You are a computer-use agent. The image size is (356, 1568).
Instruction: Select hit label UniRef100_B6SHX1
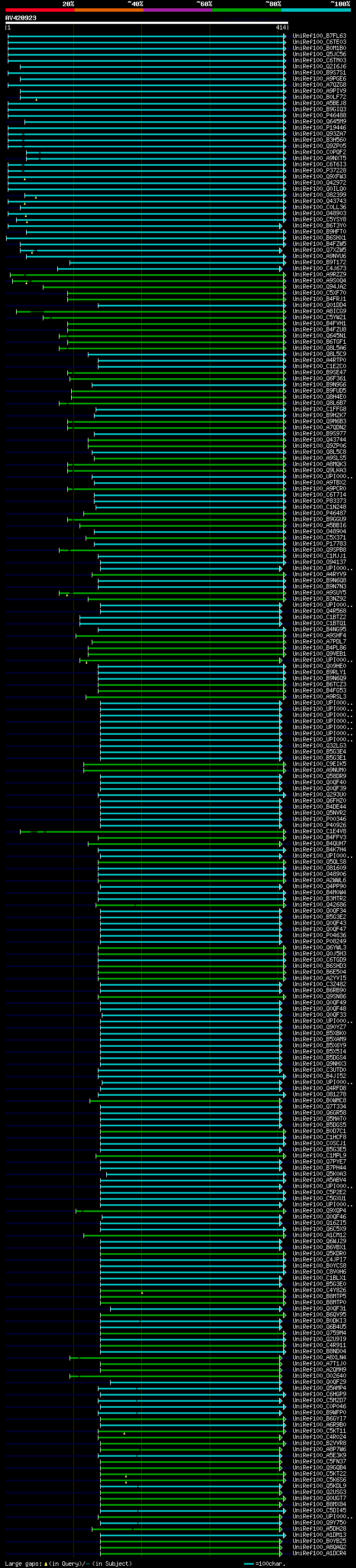coord(319,238)
